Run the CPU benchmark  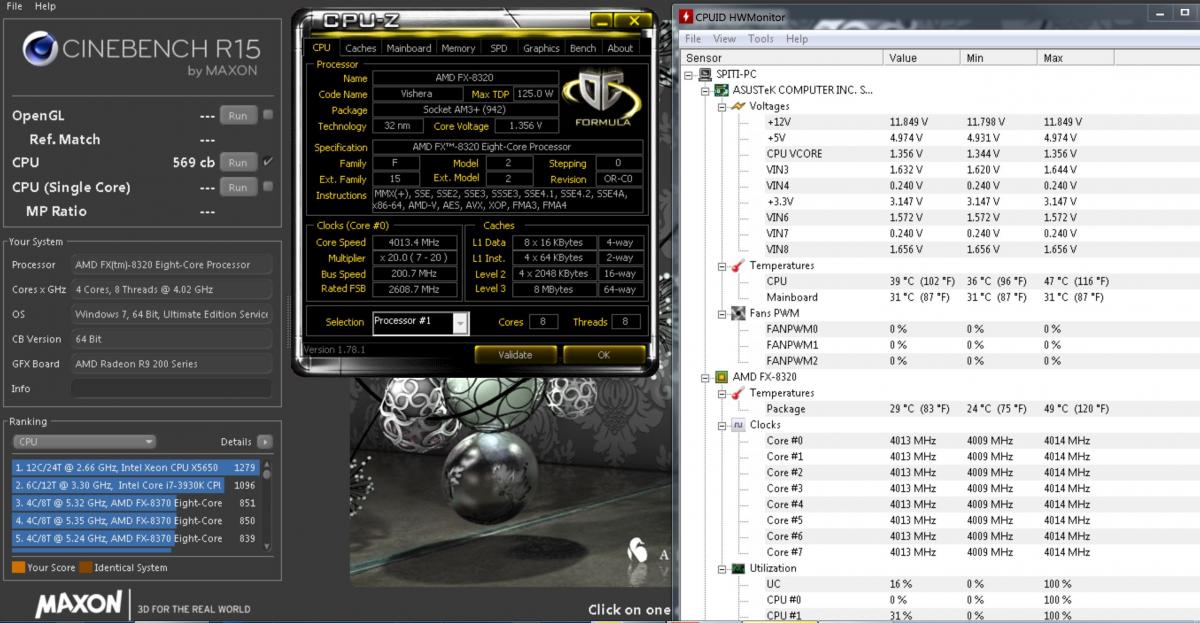click(238, 162)
